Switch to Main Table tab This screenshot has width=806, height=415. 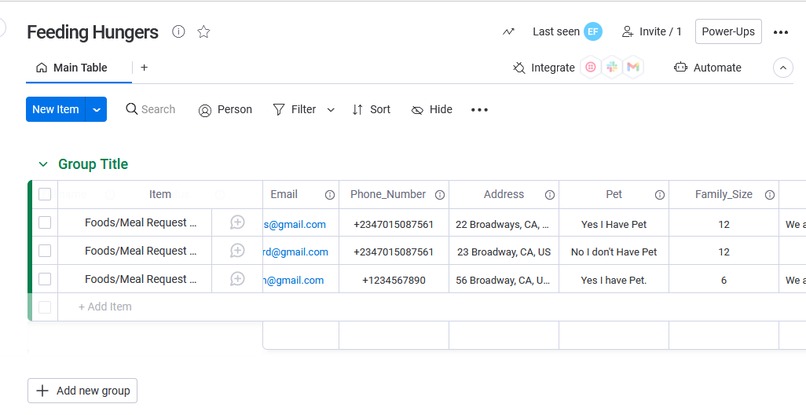pos(72,67)
